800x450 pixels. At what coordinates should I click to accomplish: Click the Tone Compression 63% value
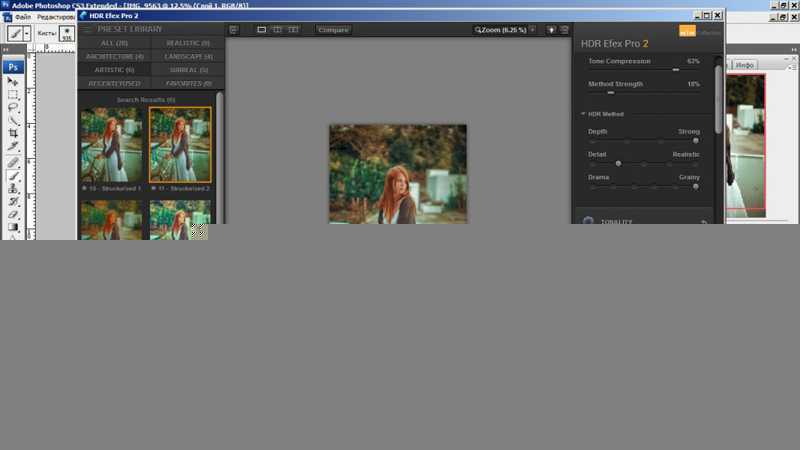point(693,61)
